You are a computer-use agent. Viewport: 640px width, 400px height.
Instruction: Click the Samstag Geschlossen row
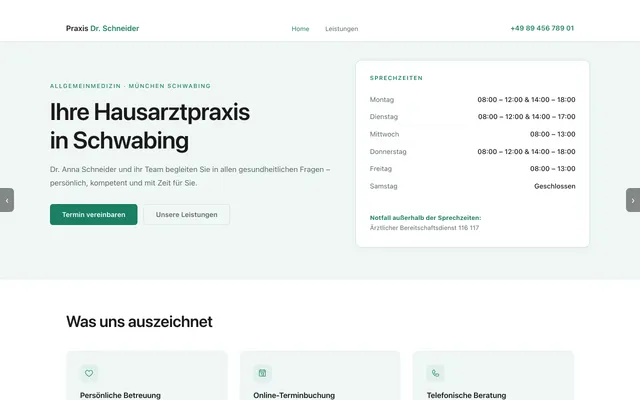(x=472, y=186)
